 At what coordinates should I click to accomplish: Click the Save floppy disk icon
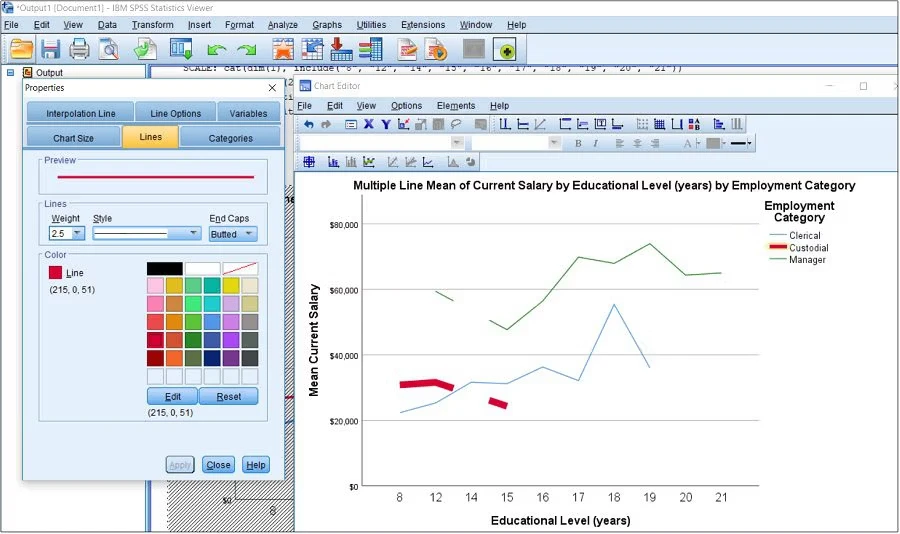coord(50,49)
